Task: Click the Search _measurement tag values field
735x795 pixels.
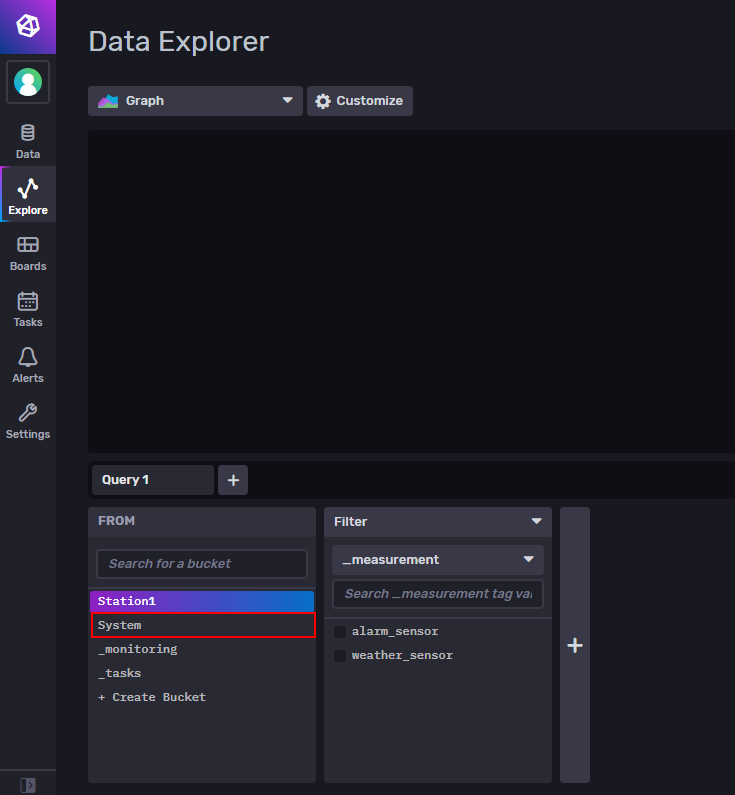Action: [x=438, y=594]
